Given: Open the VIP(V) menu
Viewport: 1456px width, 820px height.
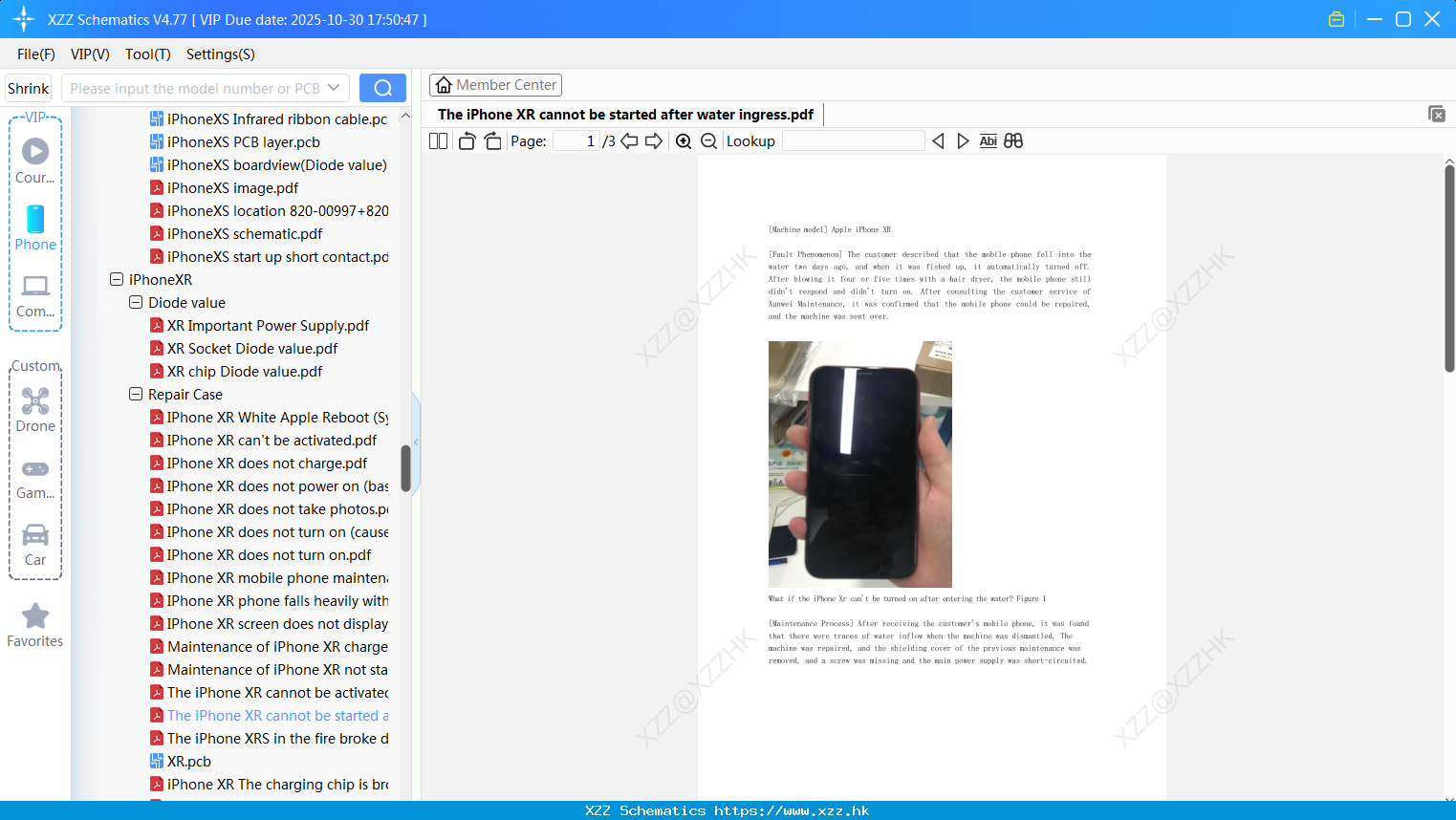Looking at the screenshot, I should pos(90,54).
